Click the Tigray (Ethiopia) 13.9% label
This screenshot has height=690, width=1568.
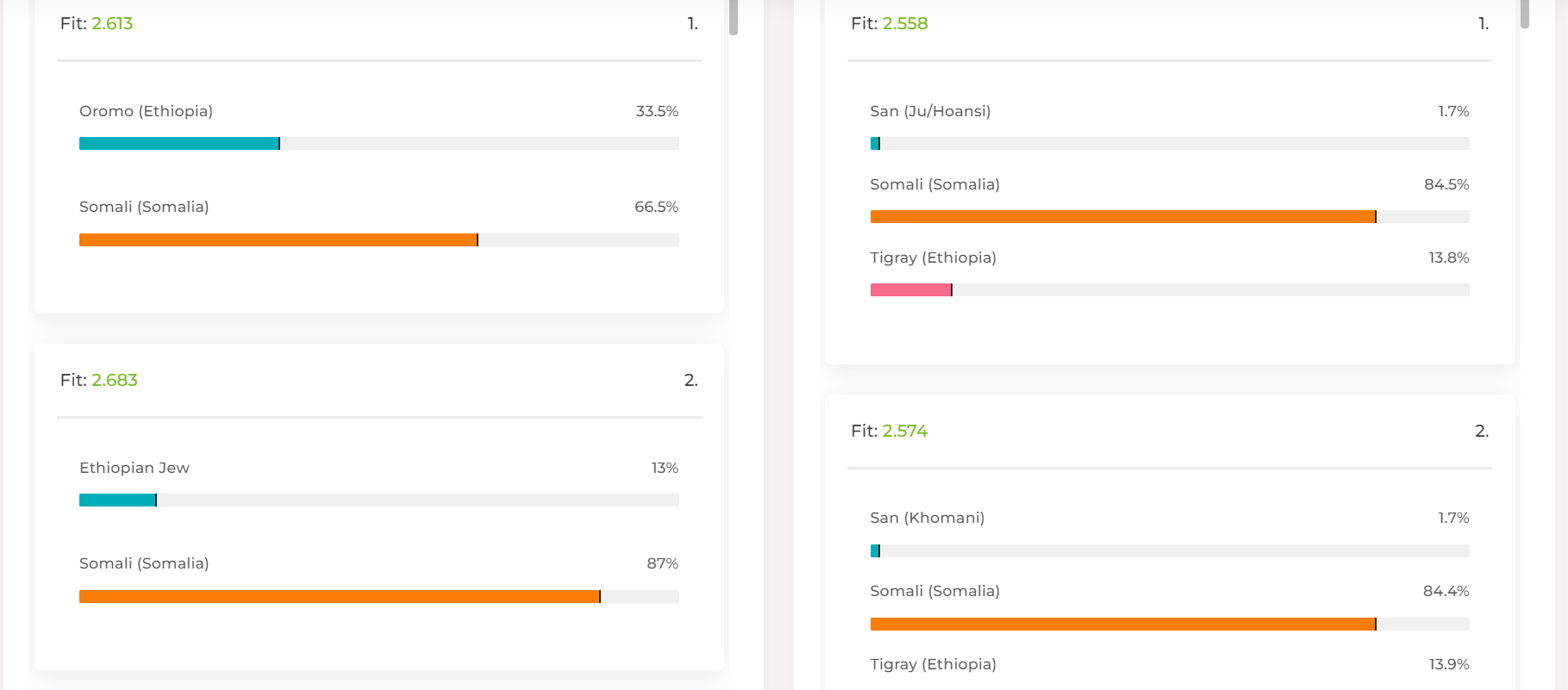coord(933,664)
